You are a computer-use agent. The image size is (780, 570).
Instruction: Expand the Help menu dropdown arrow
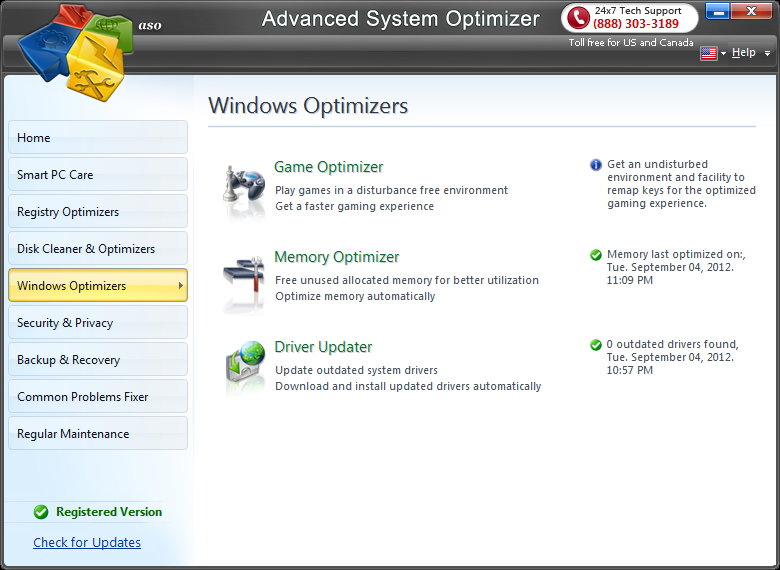768,53
